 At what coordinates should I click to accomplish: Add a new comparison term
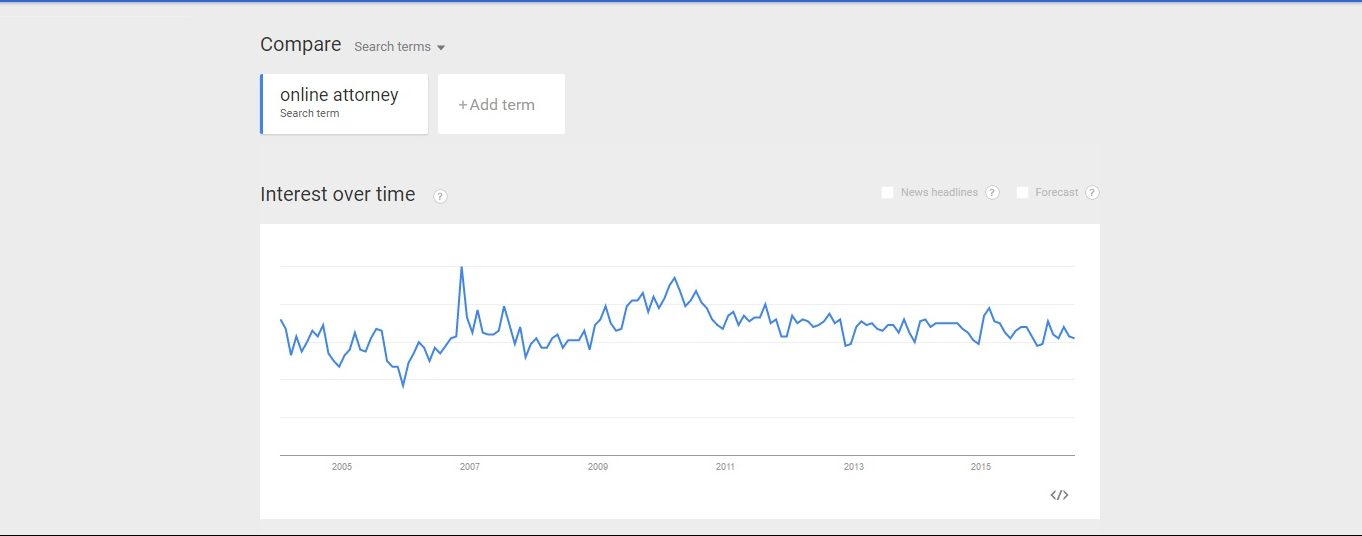pyautogui.click(x=501, y=104)
